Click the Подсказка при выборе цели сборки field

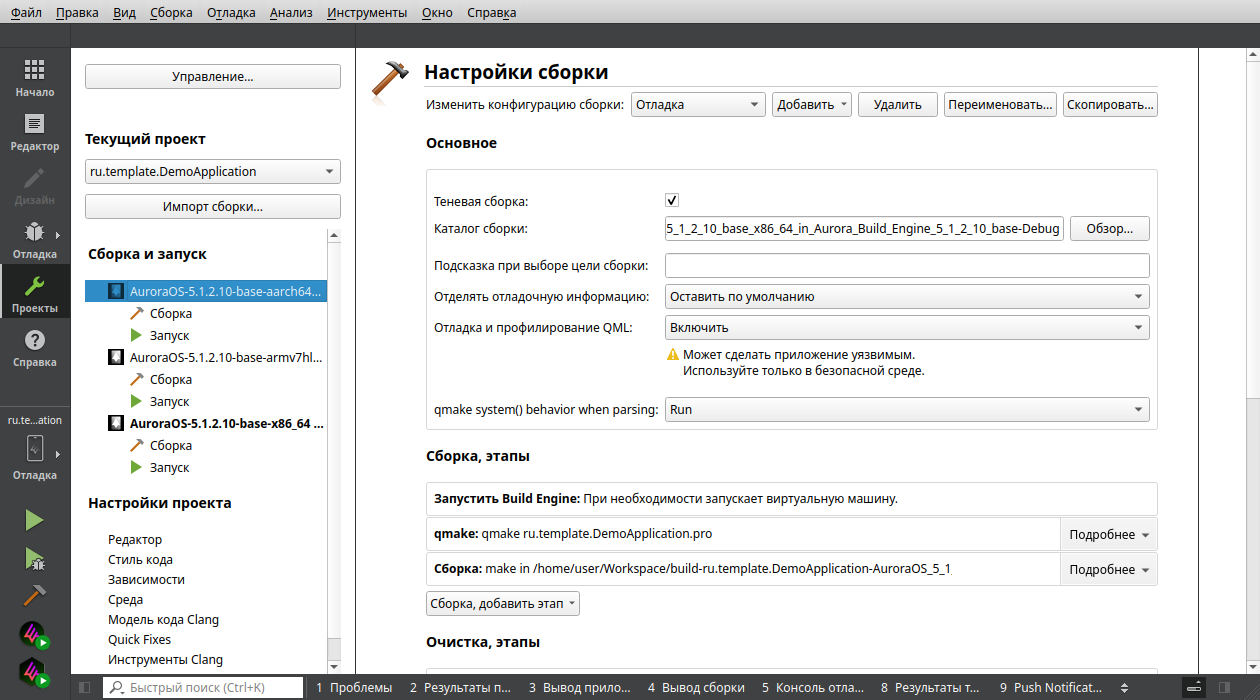point(906,265)
